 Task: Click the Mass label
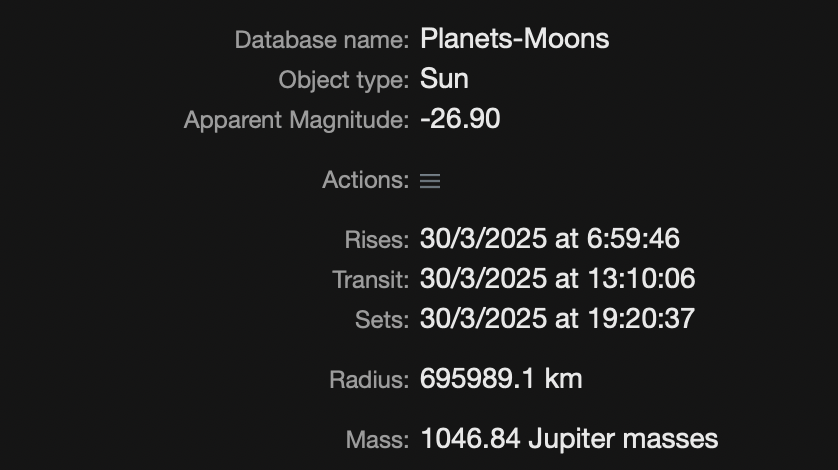(377, 440)
